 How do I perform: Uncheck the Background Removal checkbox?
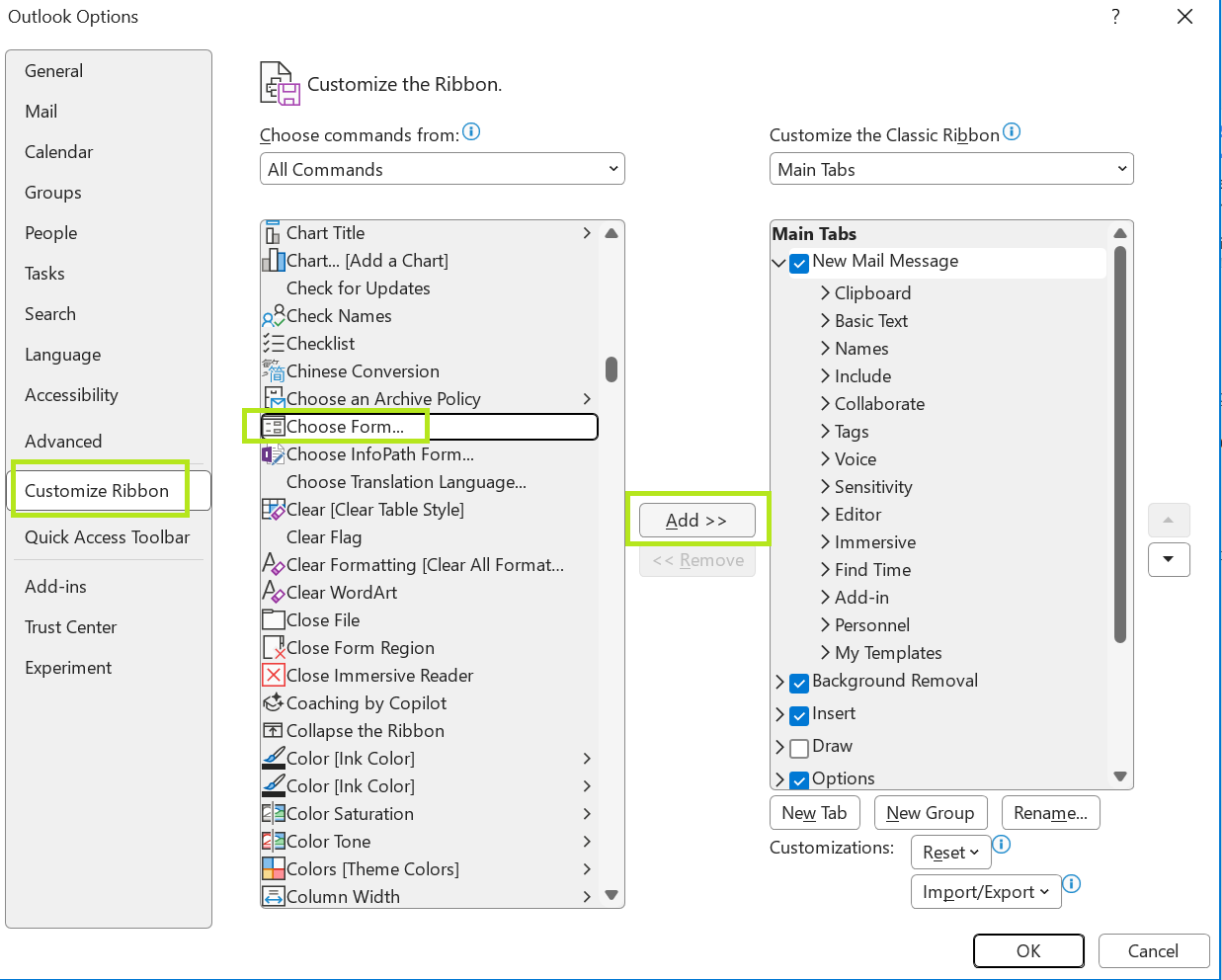(799, 683)
